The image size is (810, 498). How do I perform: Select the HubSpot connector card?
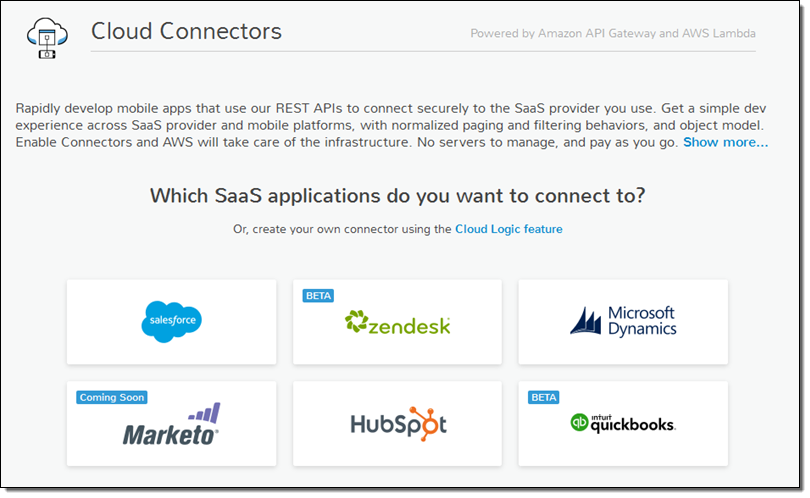[397, 424]
